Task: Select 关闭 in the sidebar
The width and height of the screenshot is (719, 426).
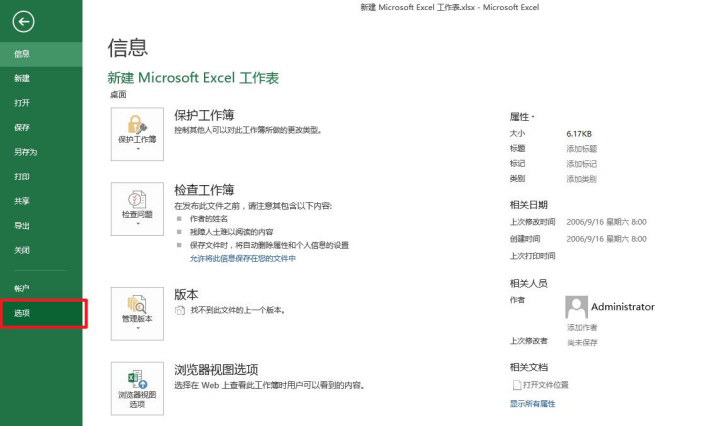Action: point(41,250)
